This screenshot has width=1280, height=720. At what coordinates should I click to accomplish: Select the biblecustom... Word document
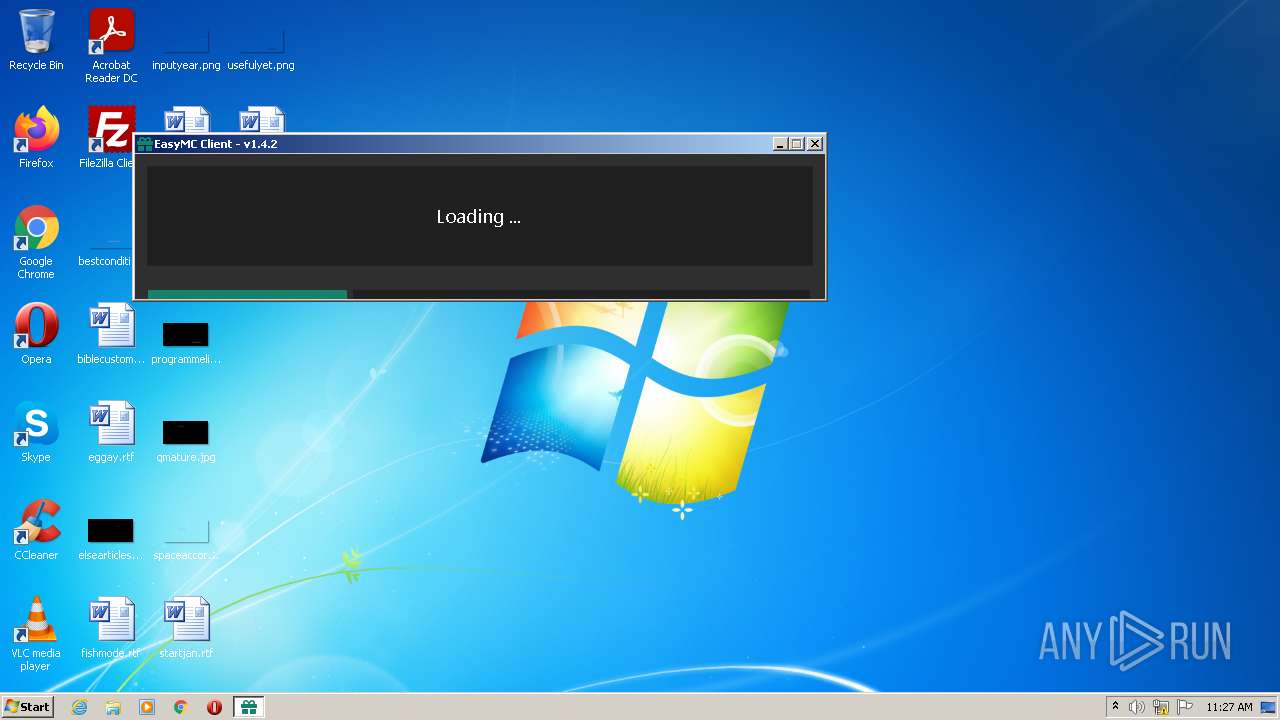coord(111,334)
